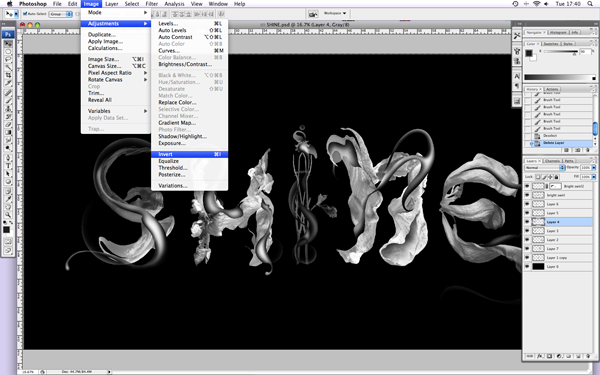Toggle visibility of Layer 3
600x375 pixels.
coord(527,231)
